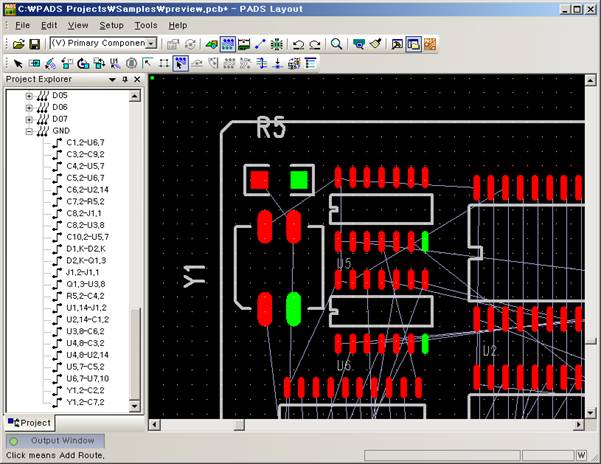The width and height of the screenshot is (601, 464).
Task: Select pin pair R5.2-C4.2
Action: (x=85, y=296)
